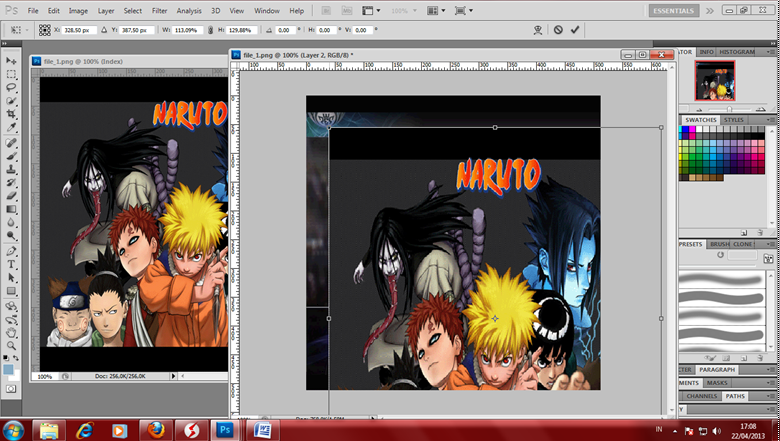
Task: Switch to the Channels tab
Action: click(x=701, y=396)
